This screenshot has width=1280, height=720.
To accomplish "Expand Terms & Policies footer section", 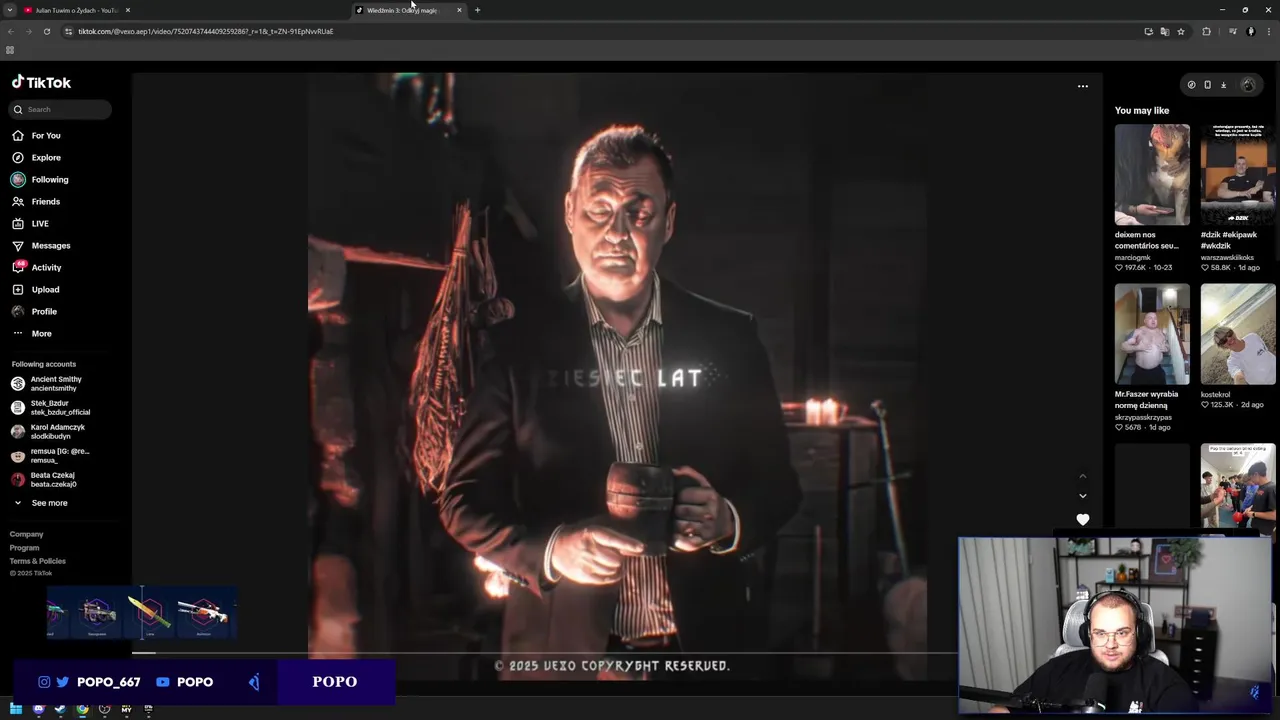I will click(38, 561).
